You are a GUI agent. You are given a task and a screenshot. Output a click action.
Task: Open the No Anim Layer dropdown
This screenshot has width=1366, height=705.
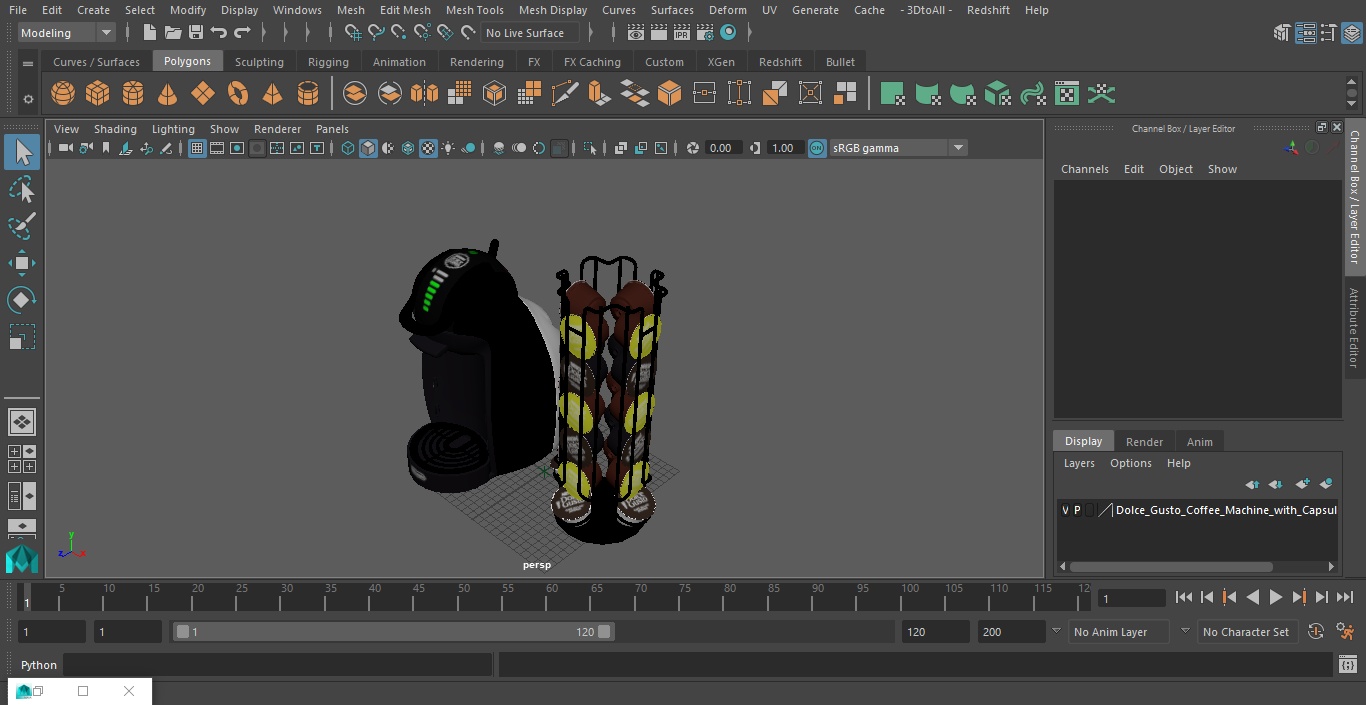[x=1118, y=632]
